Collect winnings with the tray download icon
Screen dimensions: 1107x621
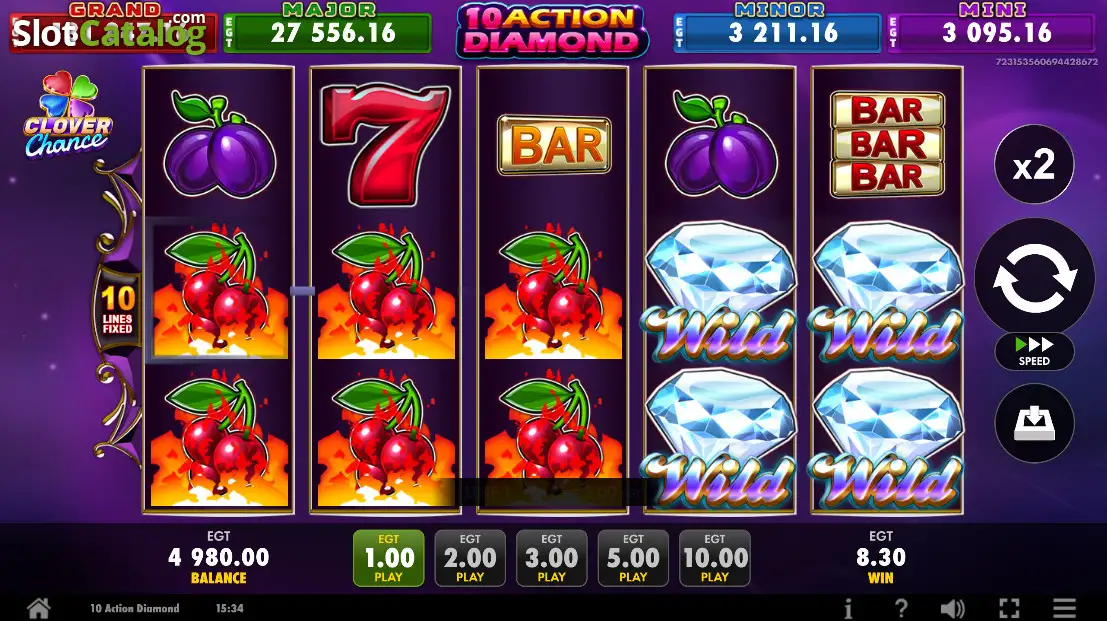coord(1034,423)
